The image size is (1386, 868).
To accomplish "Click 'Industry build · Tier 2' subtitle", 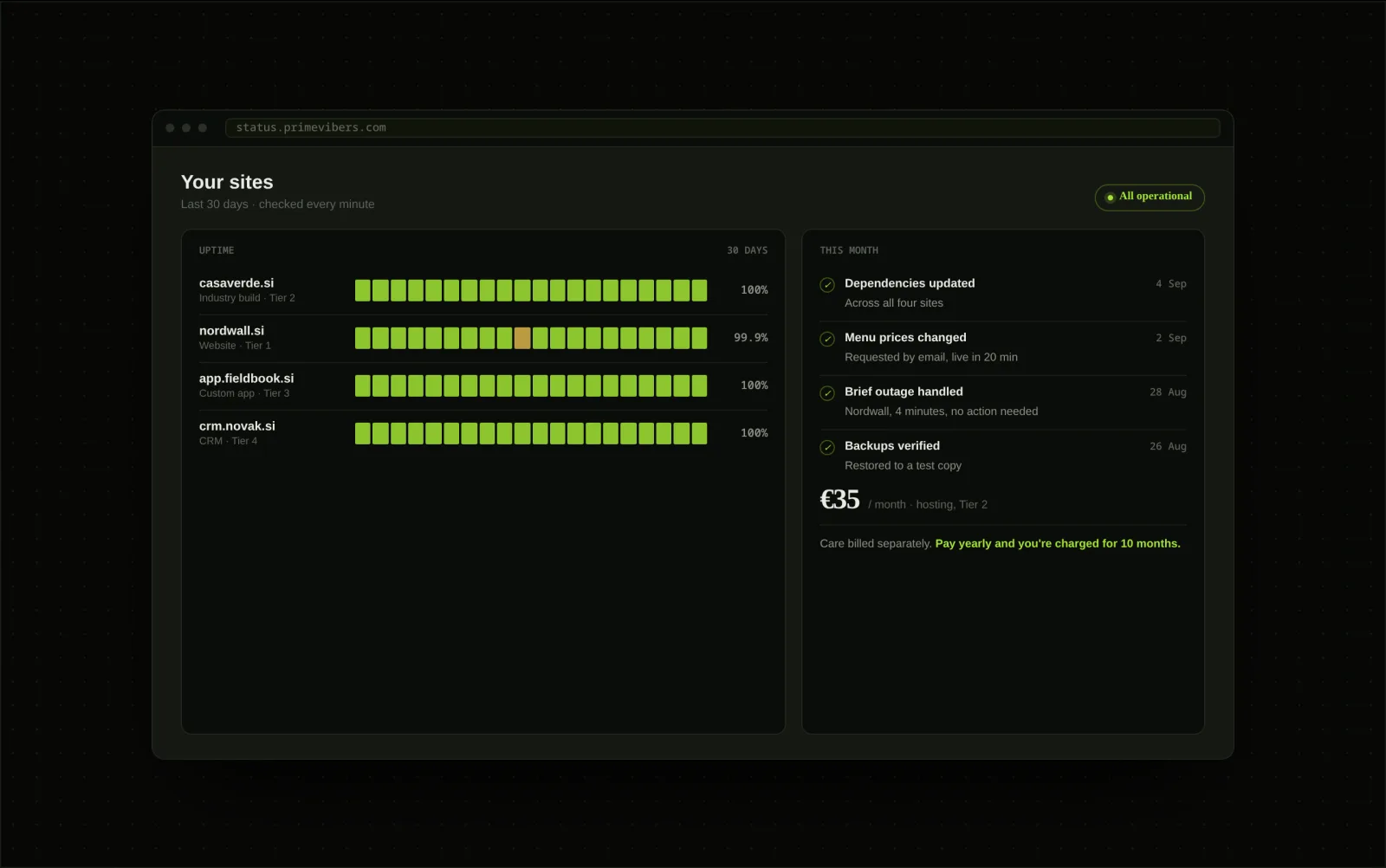I will click(x=247, y=298).
